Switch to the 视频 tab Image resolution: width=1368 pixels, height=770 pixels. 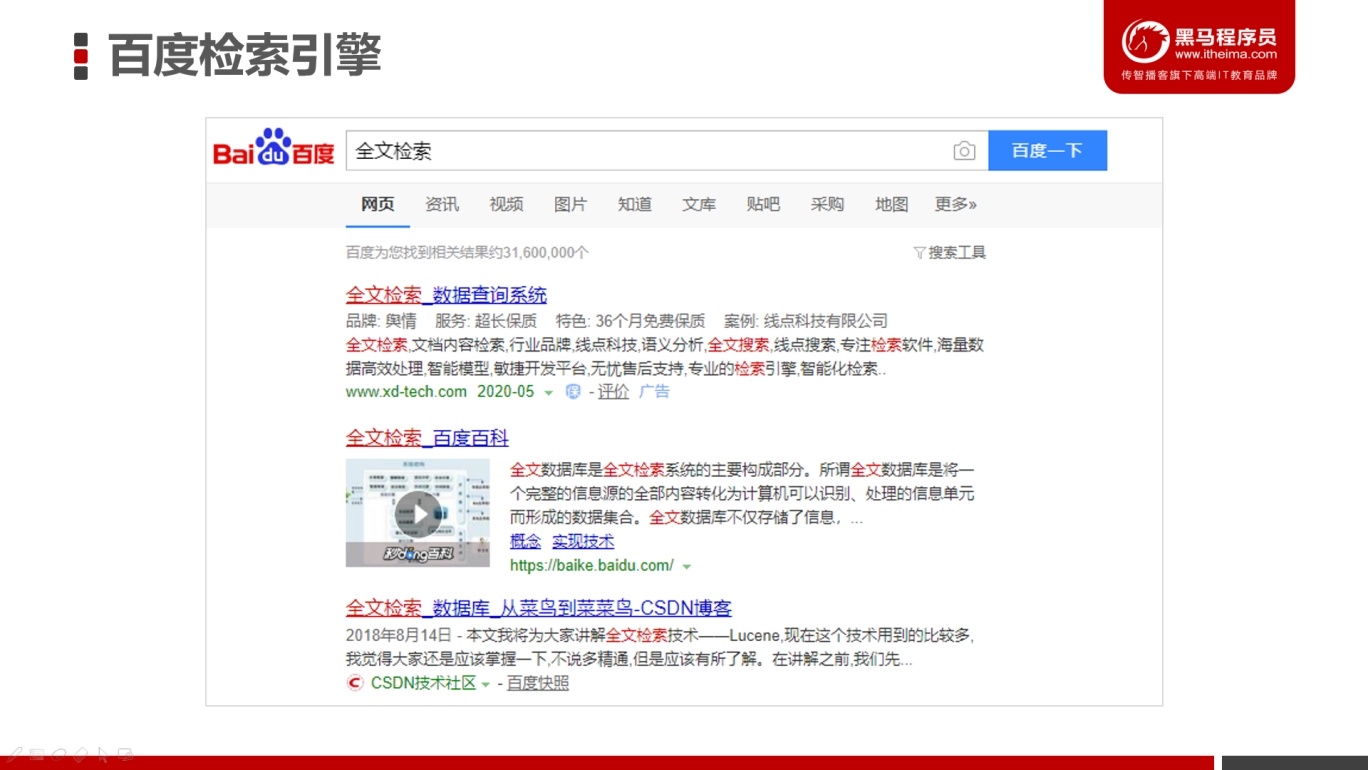pyautogui.click(x=506, y=204)
